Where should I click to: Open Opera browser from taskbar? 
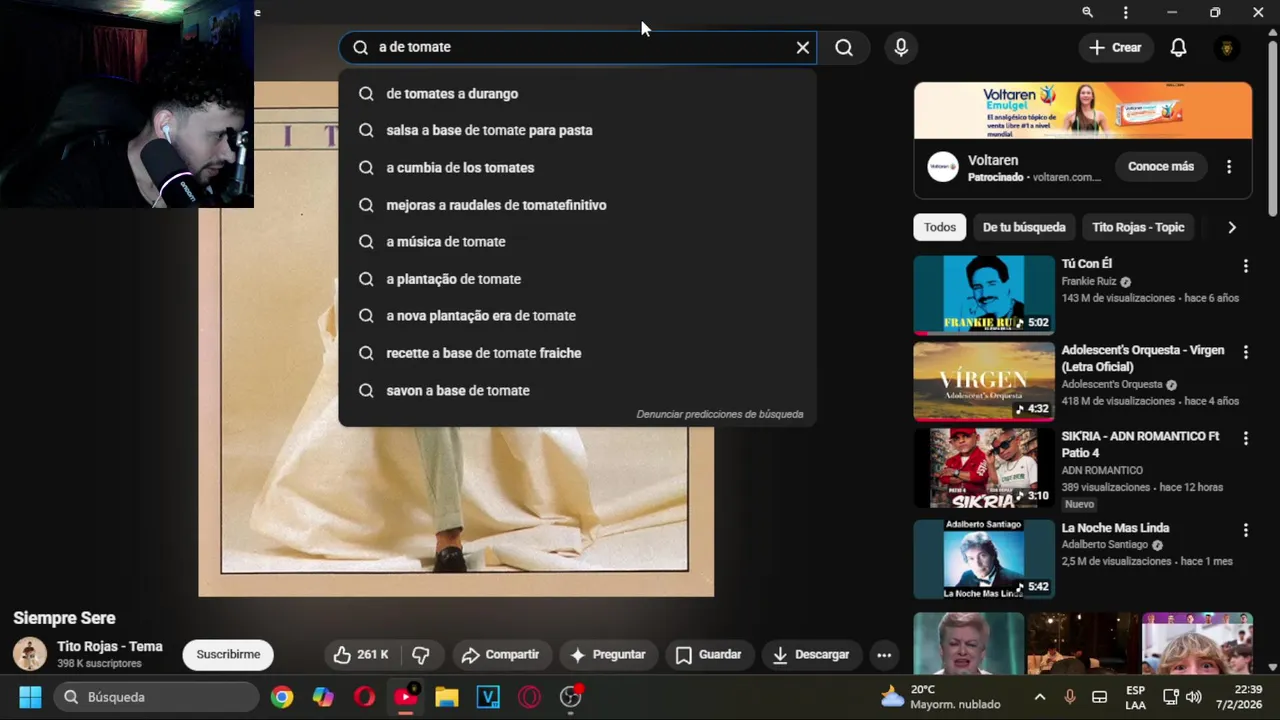pyautogui.click(x=364, y=697)
